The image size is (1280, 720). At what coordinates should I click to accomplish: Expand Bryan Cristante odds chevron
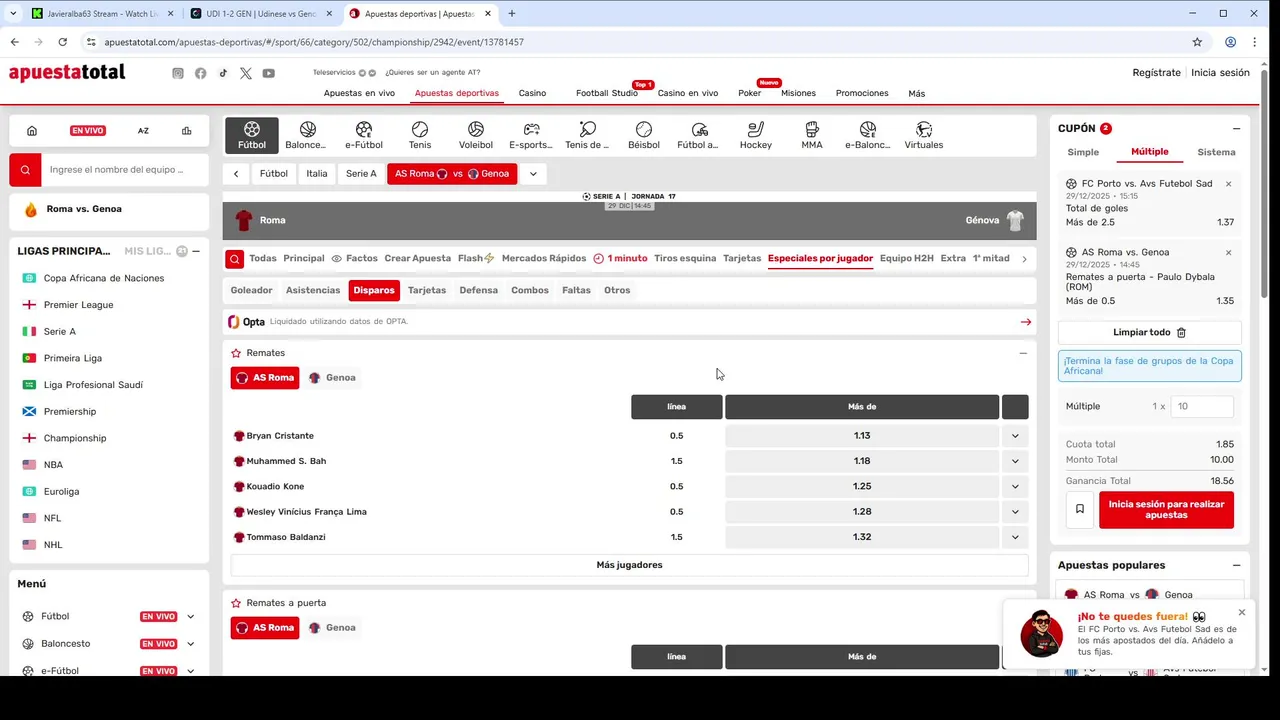tap(1015, 436)
